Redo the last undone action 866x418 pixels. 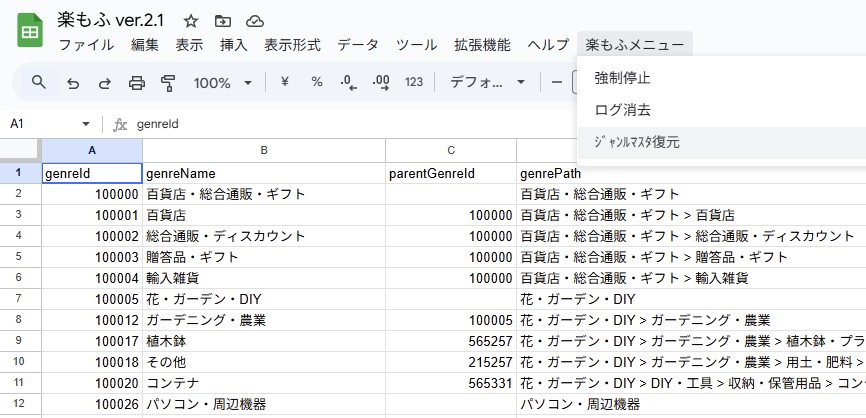pyautogui.click(x=105, y=82)
